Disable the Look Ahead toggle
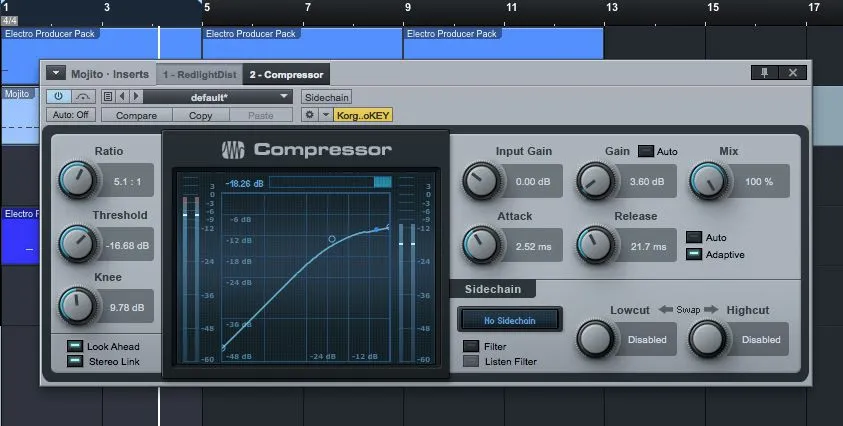Screen dimensions: 843x426 [x=74, y=347]
